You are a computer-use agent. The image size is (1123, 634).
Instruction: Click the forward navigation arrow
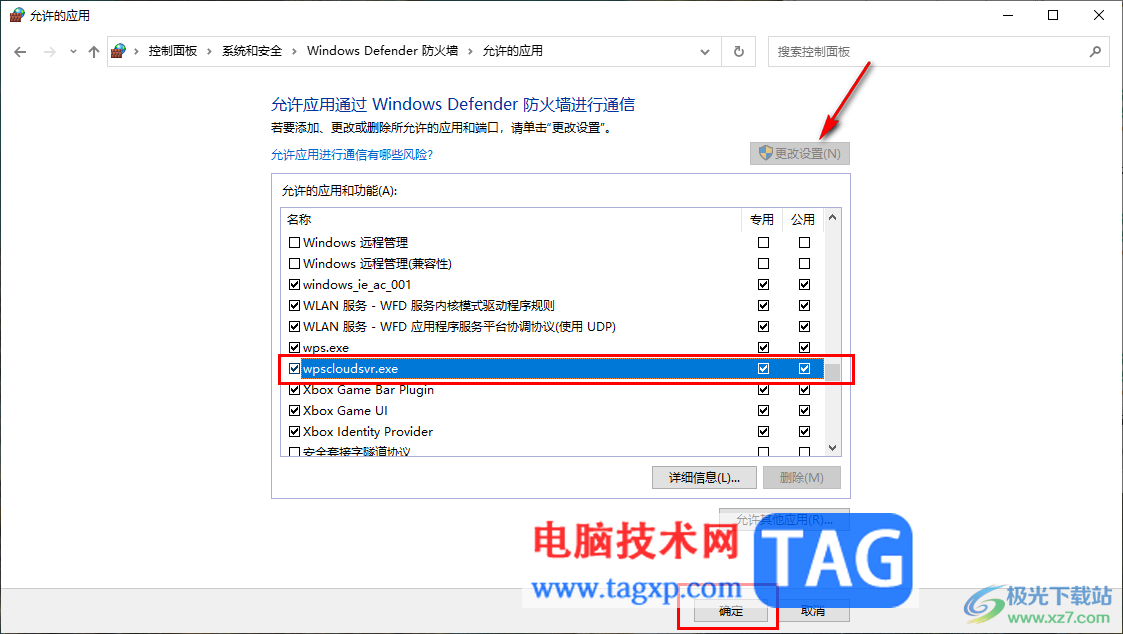49,52
